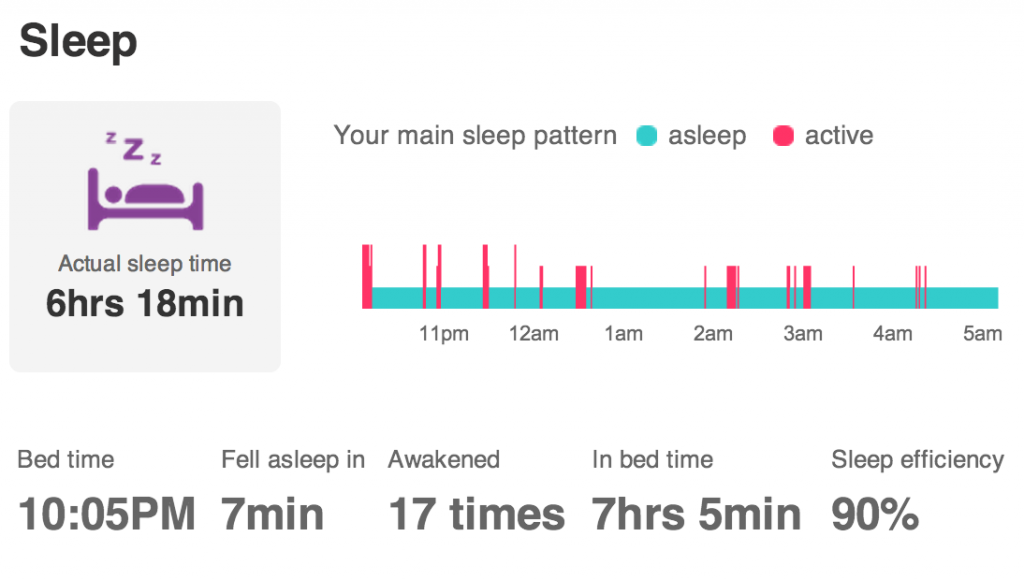Image resolution: width=1024 pixels, height=580 pixels.
Task: Click the 11pm timeline label
Action: 443,334
